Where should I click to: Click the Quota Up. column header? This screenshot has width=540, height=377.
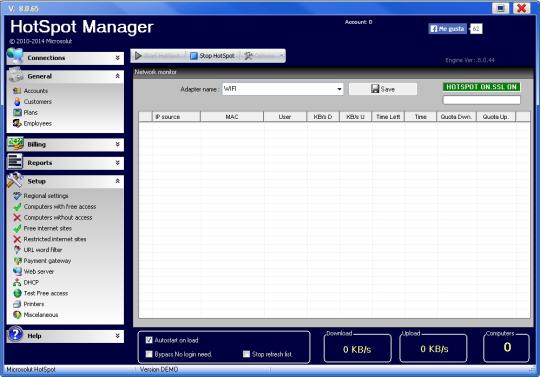point(496,117)
